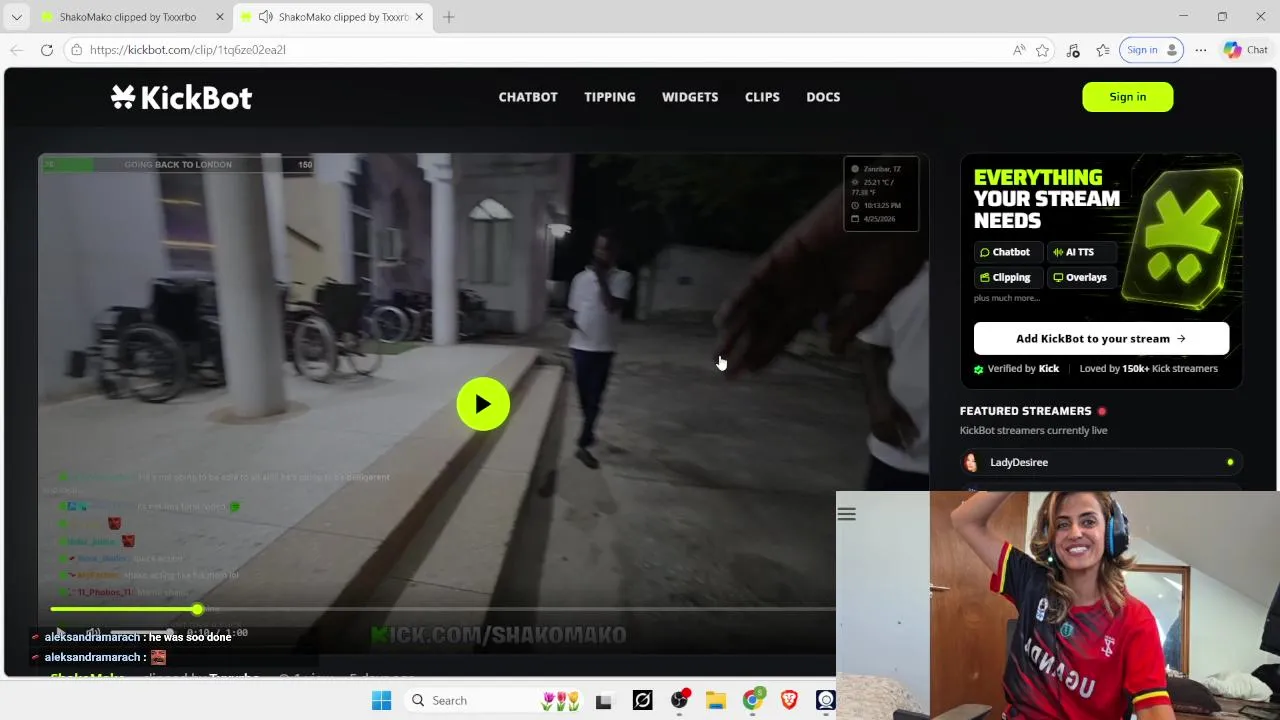Open the Windows Start menu
The height and width of the screenshot is (720, 1280).
click(x=382, y=701)
